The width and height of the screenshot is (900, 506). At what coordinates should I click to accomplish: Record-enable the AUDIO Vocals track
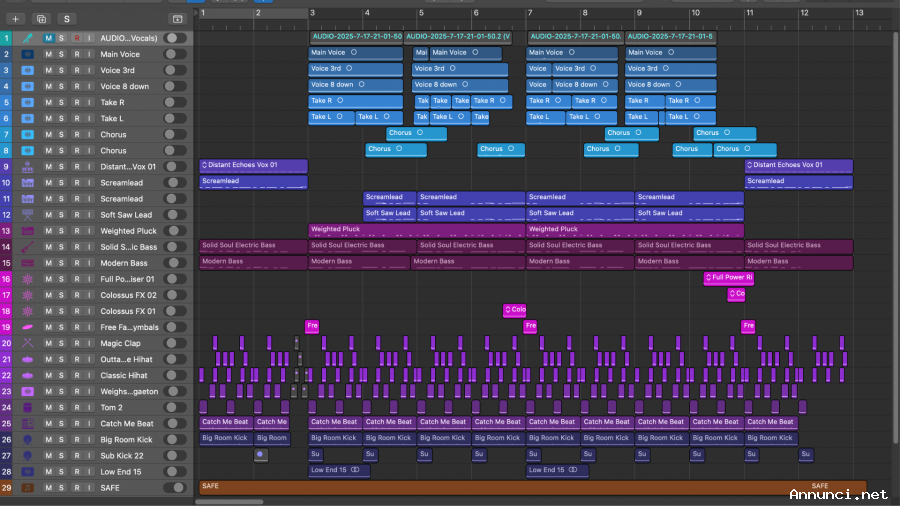click(x=76, y=38)
